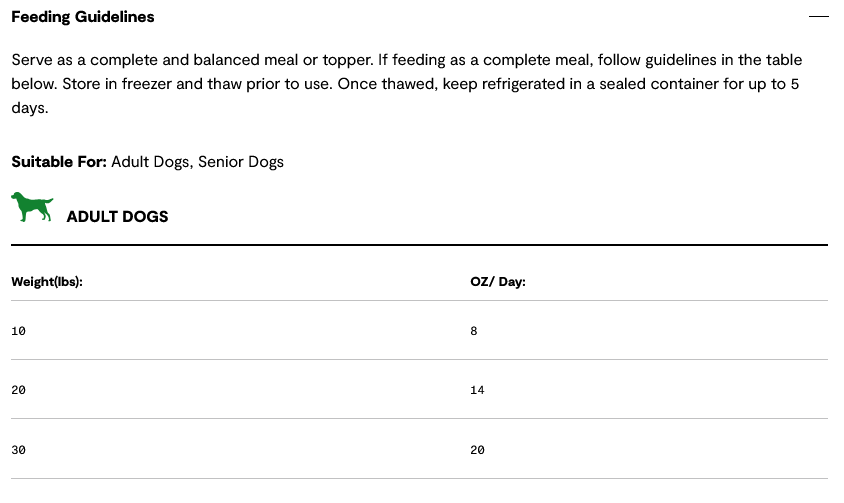Click the 'Once thawed, keep refrigerated' sentence
The image size is (844, 503).
click(x=560, y=84)
